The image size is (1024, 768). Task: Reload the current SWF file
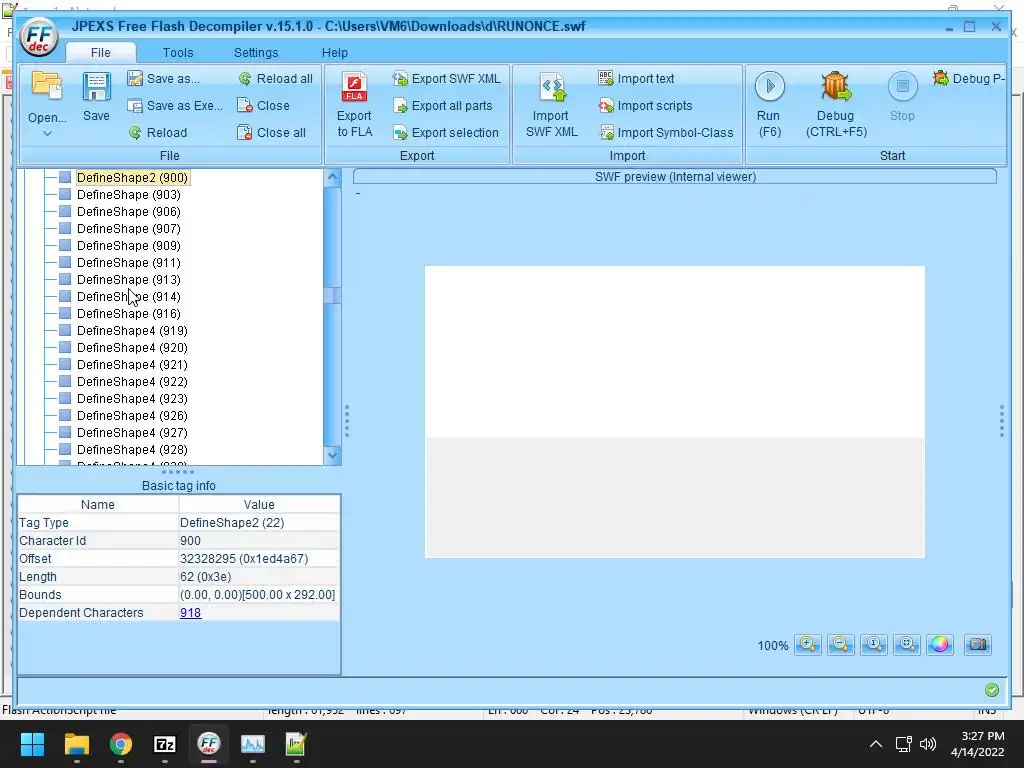(x=157, y=133)
